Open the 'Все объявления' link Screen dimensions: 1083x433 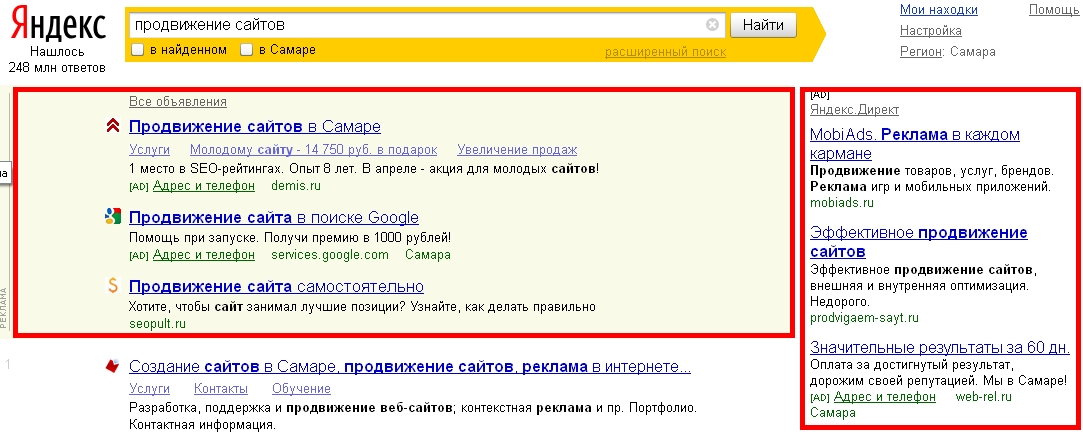tap(178, 102)
